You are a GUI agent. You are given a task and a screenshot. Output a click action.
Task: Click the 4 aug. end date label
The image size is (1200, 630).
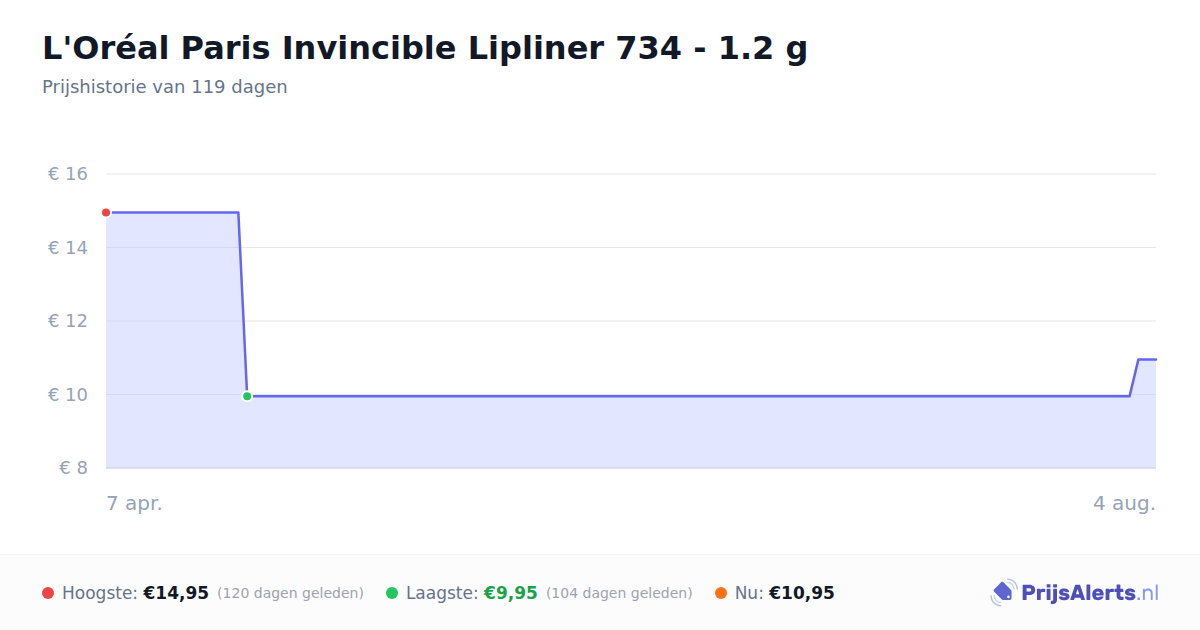point(1124,504)
